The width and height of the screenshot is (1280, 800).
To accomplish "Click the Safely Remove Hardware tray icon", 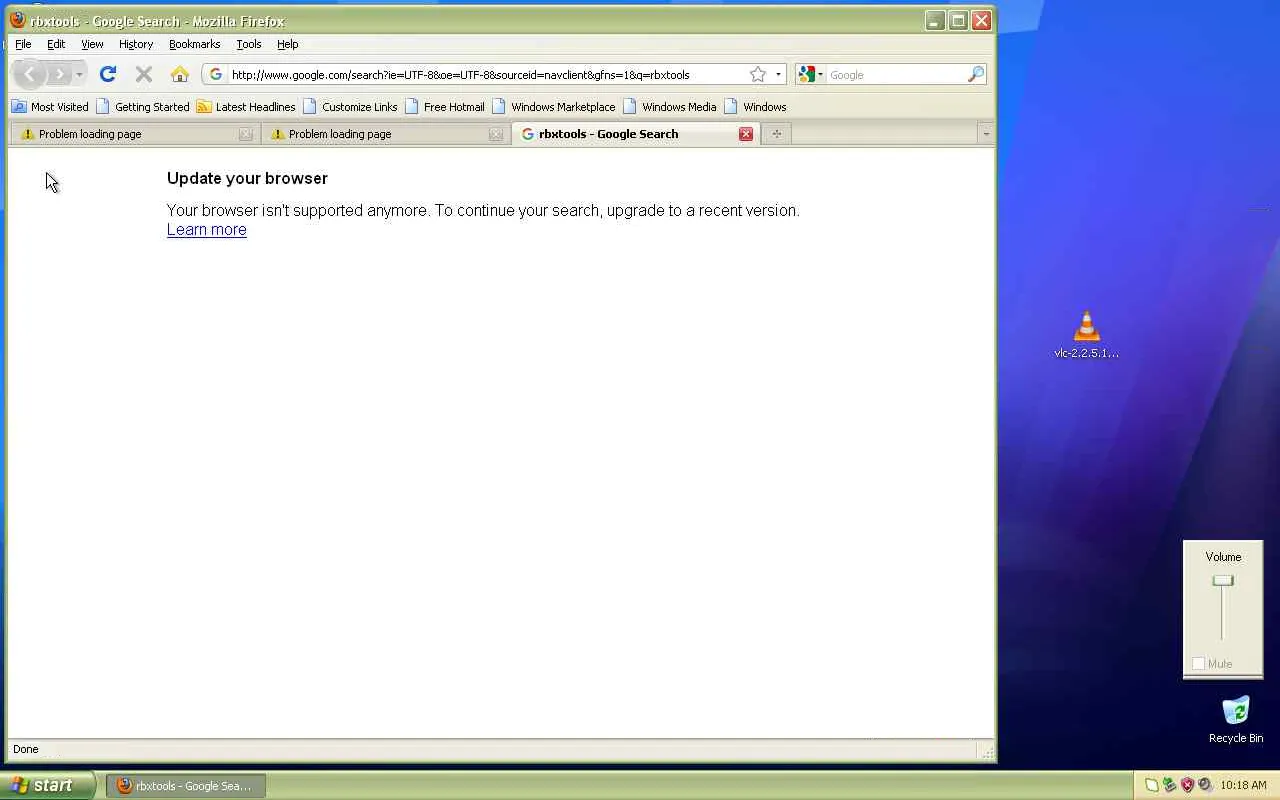I will tap(1169, 785).
